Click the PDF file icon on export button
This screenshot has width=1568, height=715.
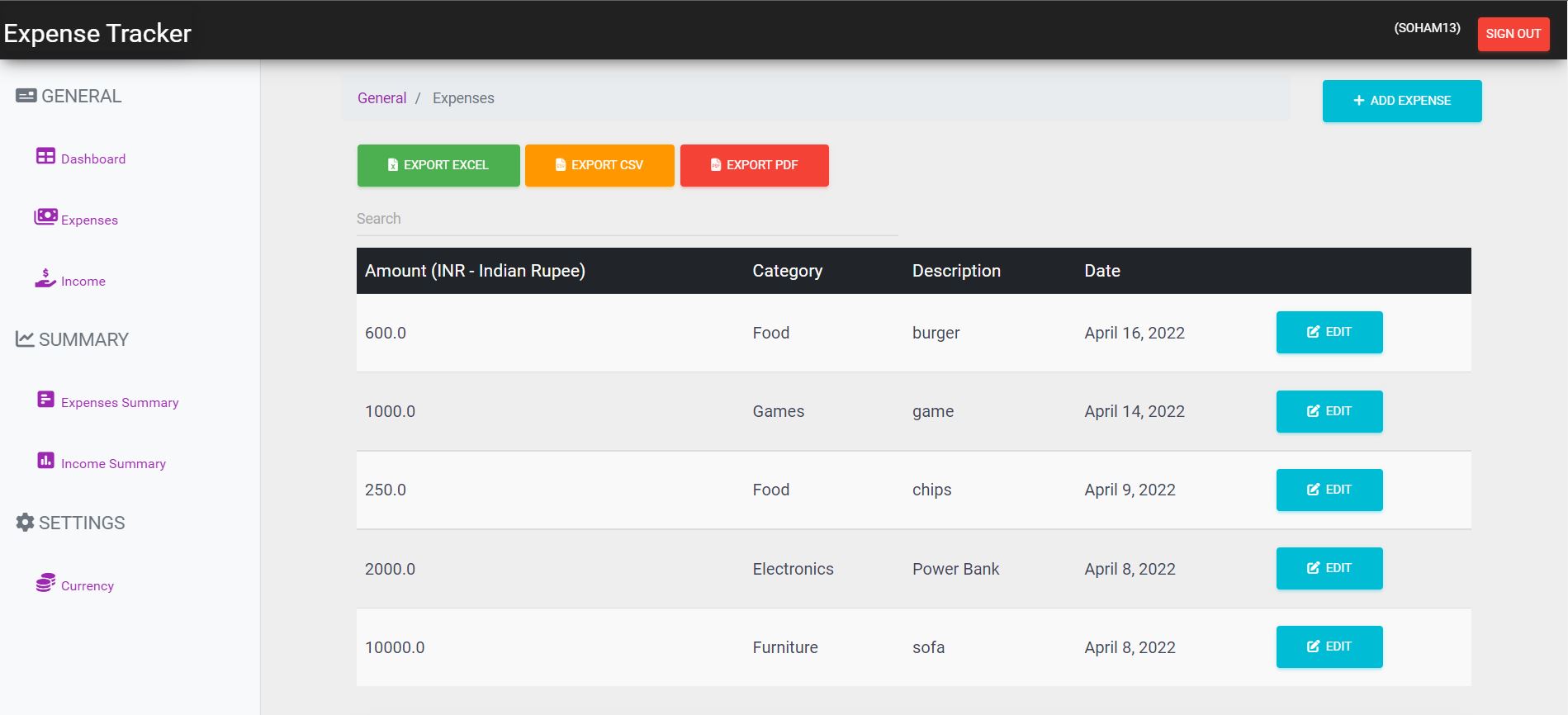pyautogui.click(x=716, y=165)
